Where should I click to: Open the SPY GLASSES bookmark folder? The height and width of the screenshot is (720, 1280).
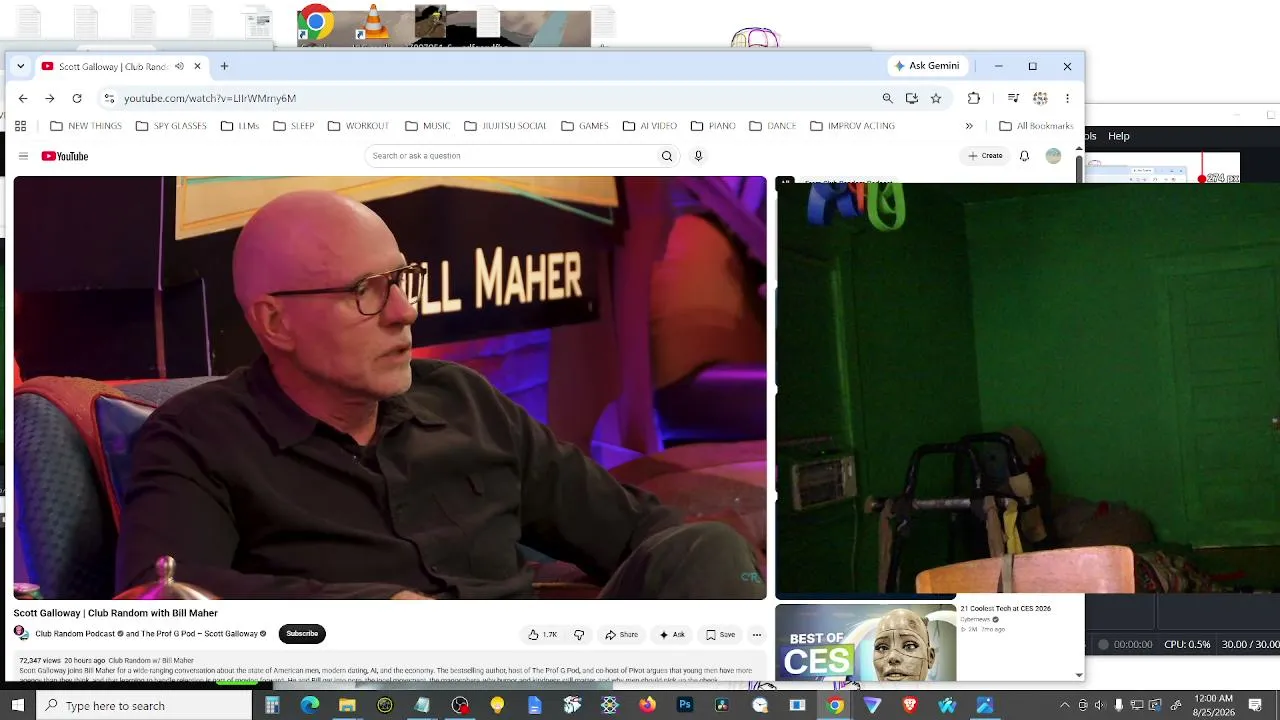(171, 126)
